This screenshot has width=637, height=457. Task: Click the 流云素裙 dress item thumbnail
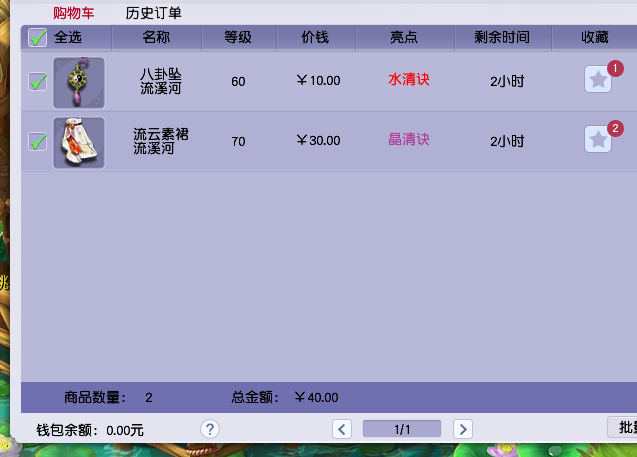coord(78,142)
